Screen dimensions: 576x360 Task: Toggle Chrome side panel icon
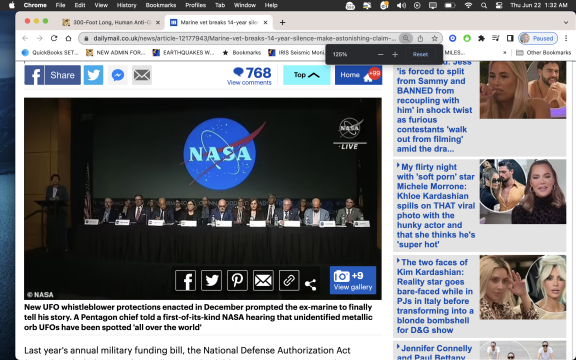tap(510, 38)
